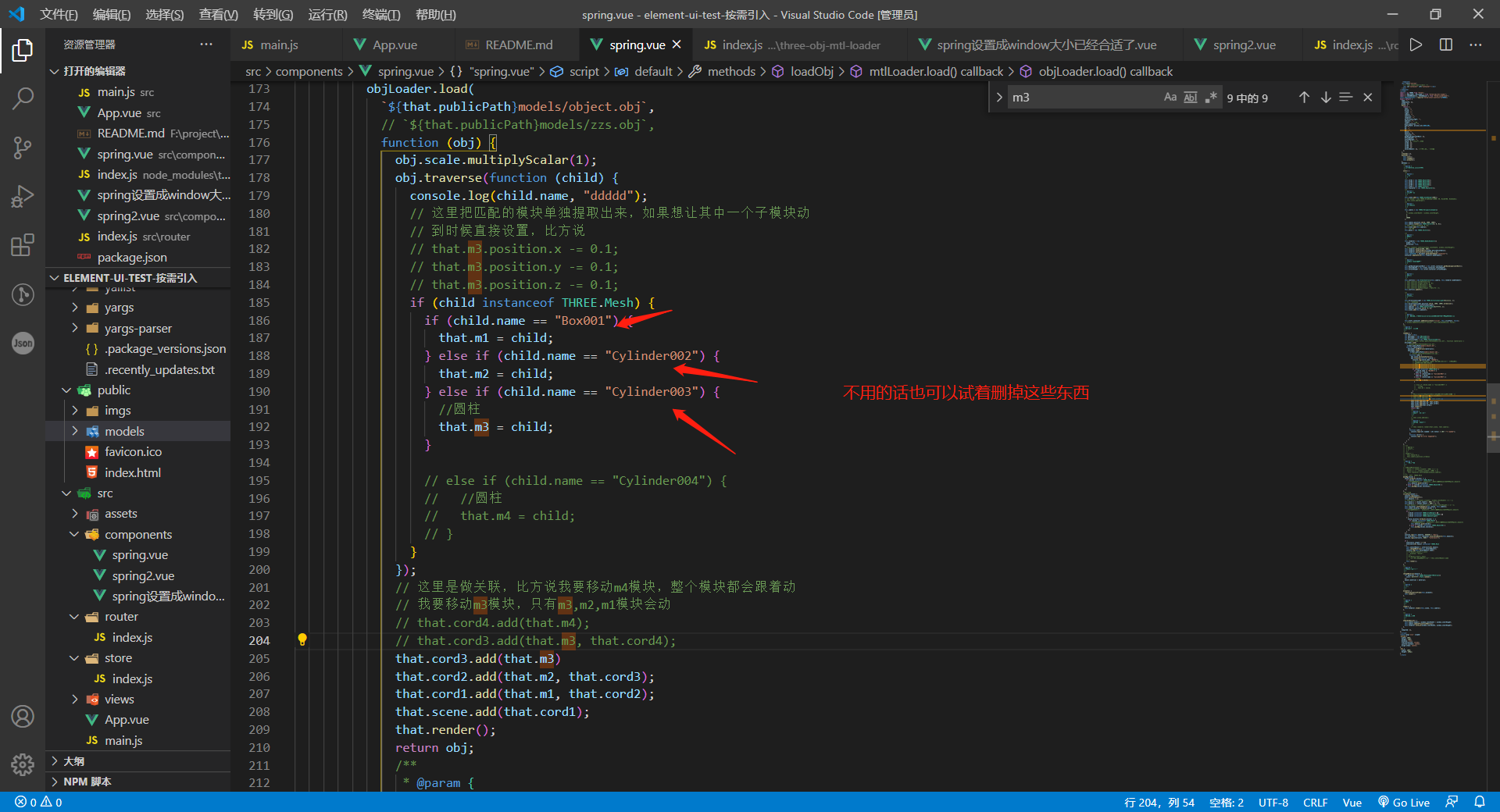Collapse the ELEMENT-UI-TEST project section
Viewport: 1500px width, 812px height.
(55, 278)
